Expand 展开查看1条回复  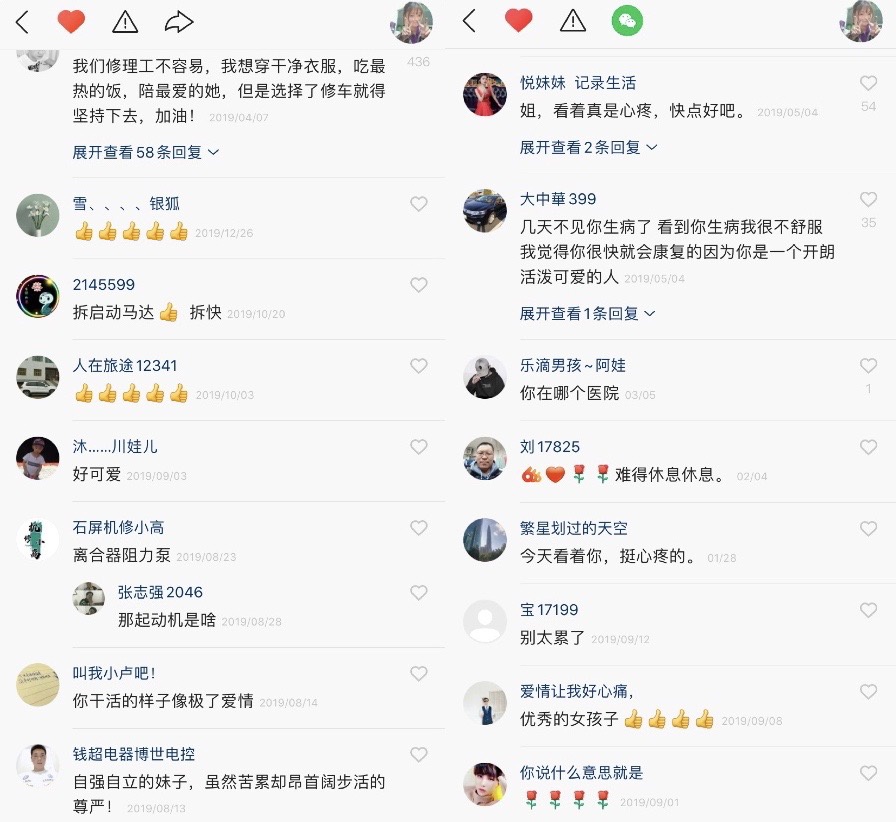587,313
